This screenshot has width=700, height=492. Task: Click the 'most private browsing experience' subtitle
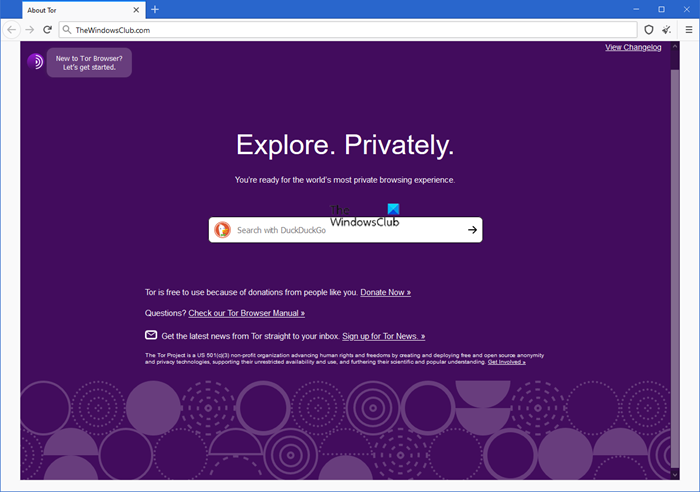(345, 180)
